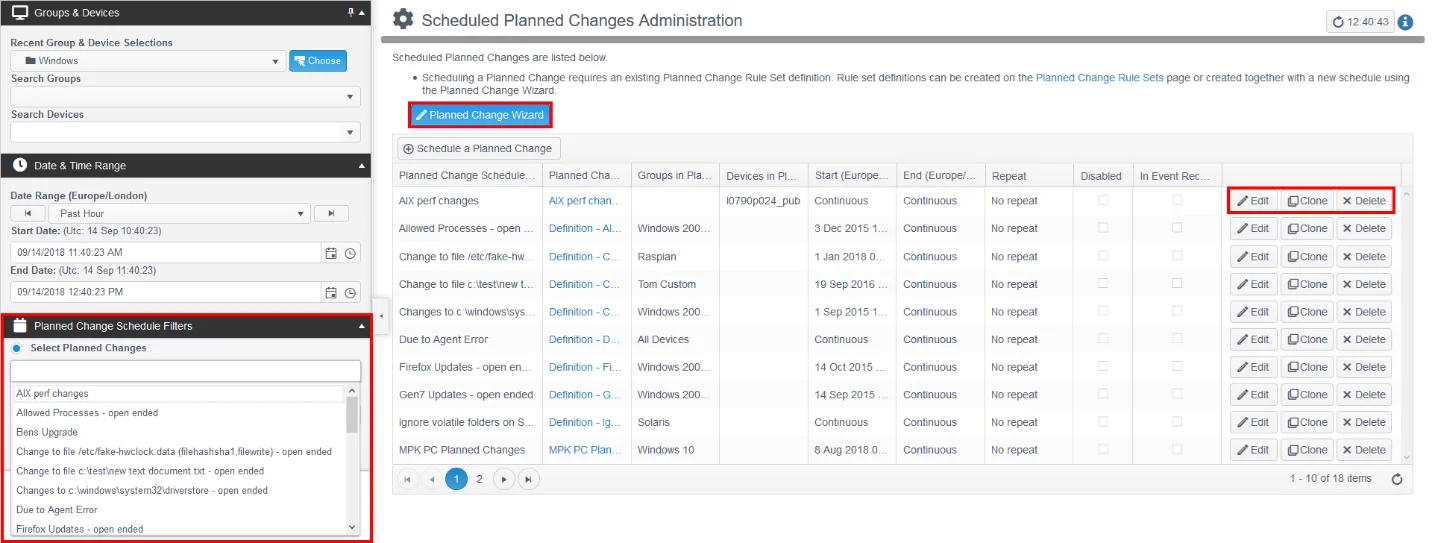The image size is (1432, 543).
Task: Collapse the Groups & Devices panel
Action: click(362, 13)
